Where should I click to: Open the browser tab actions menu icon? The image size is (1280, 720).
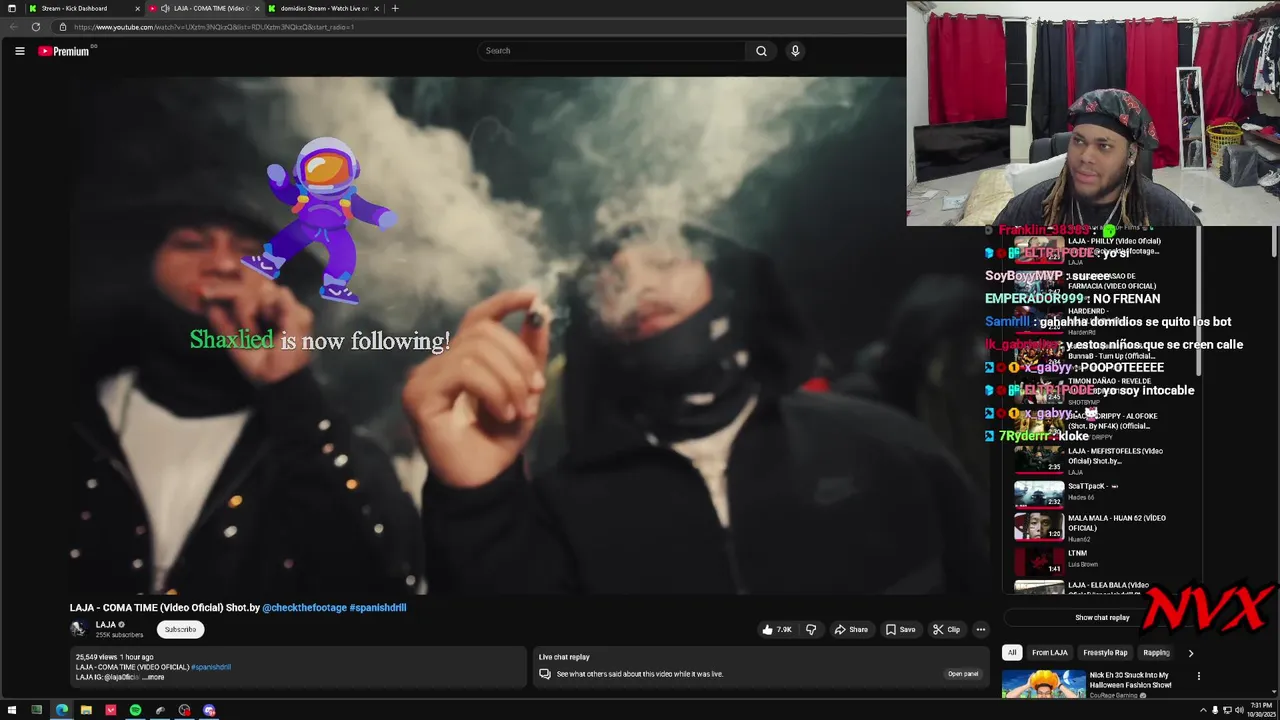11,8
